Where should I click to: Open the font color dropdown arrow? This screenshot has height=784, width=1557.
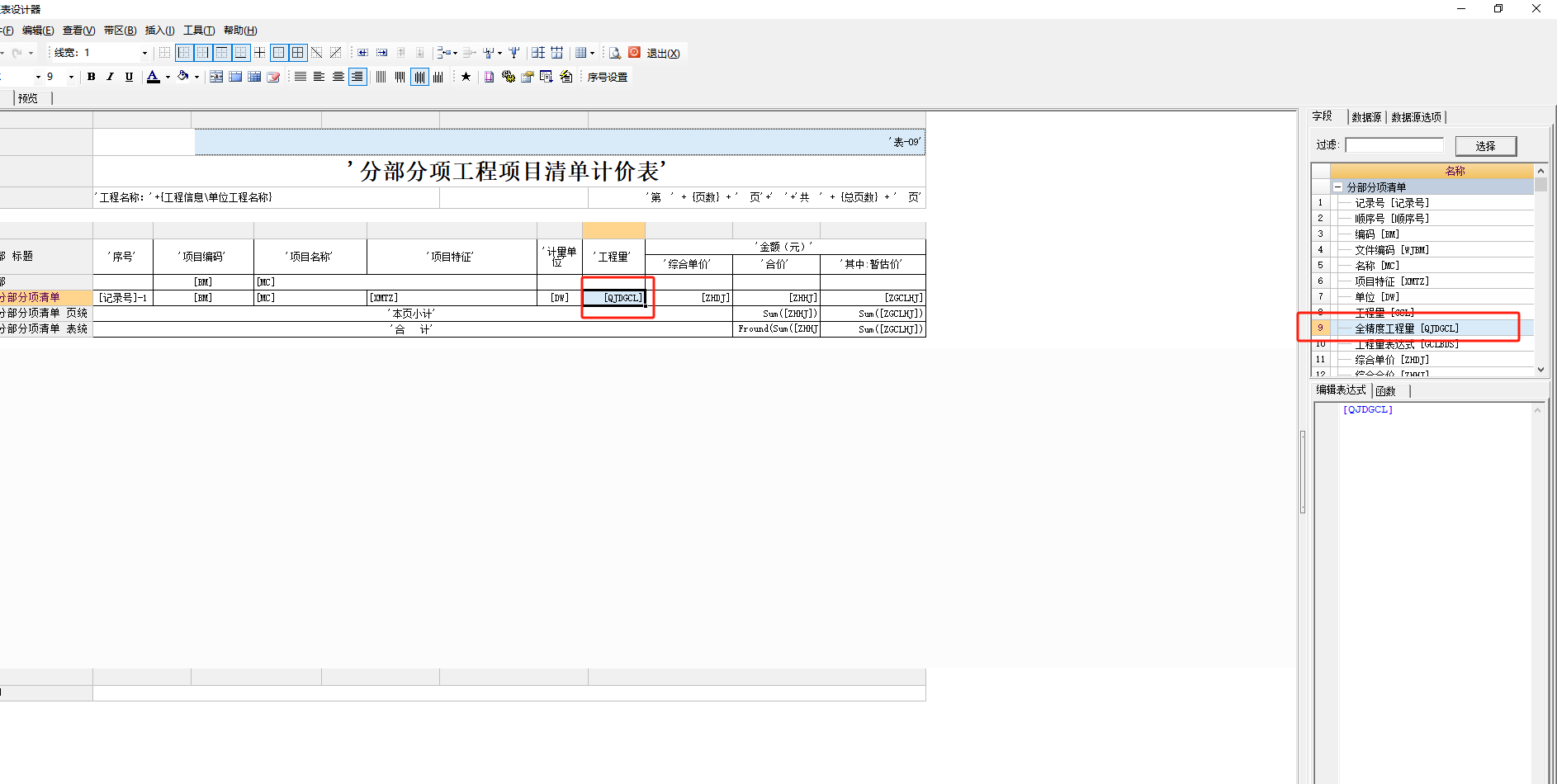(x=168, y=77)
